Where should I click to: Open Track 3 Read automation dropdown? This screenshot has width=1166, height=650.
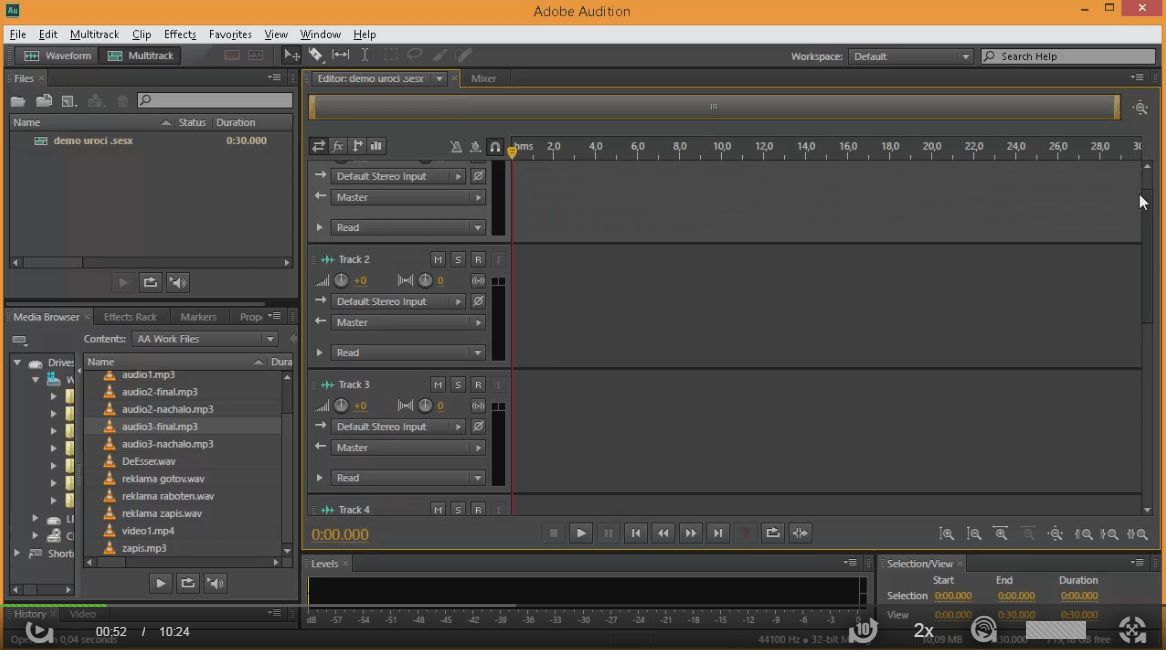tap(408, 478)
